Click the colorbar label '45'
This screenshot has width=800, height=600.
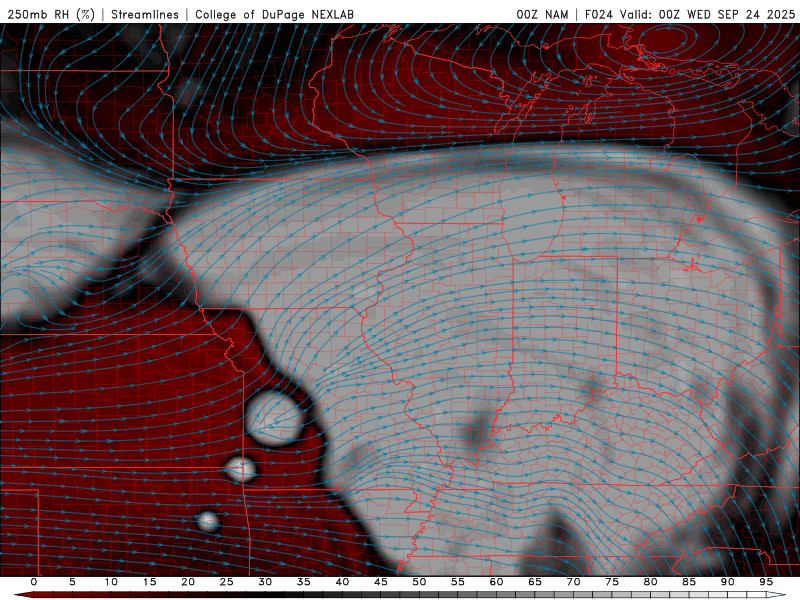pyautogui.click(x=381, y=582)
